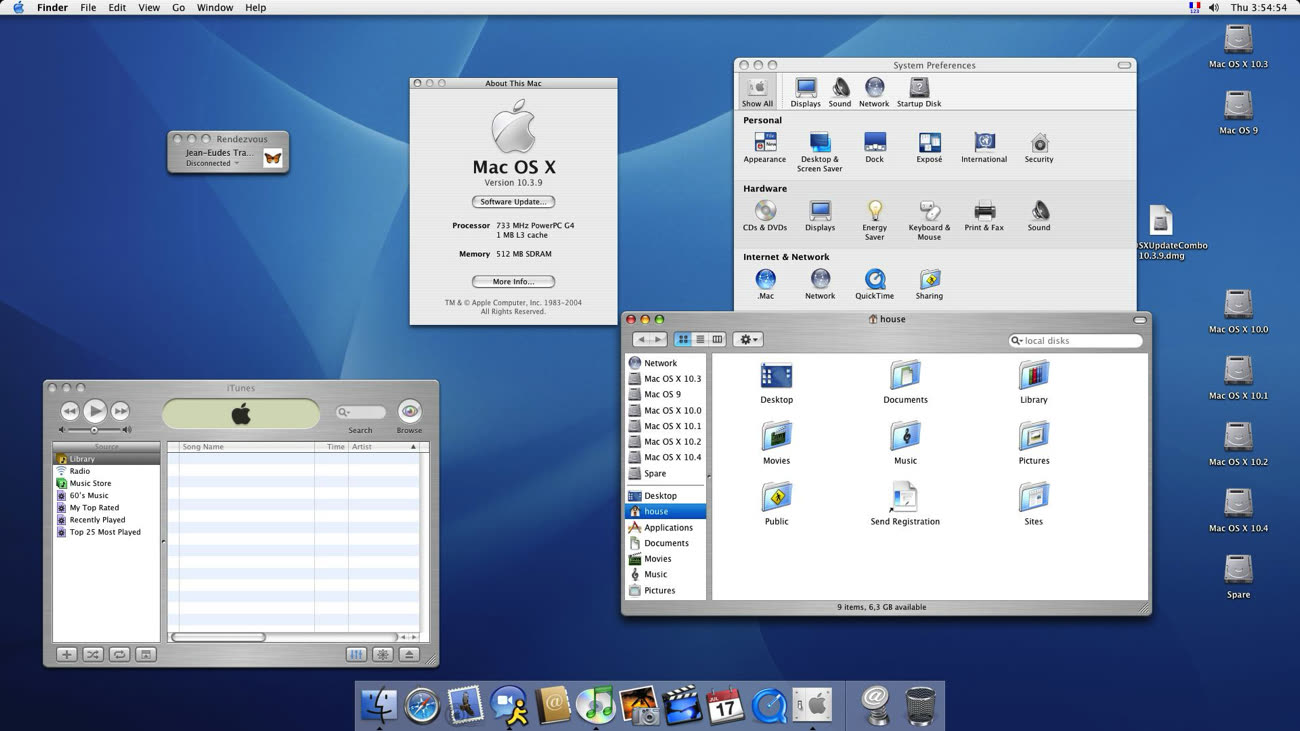This screenshot has height=731, width=1300.
Task: Open the QuickTime preference pane
Action: point(874,280)
